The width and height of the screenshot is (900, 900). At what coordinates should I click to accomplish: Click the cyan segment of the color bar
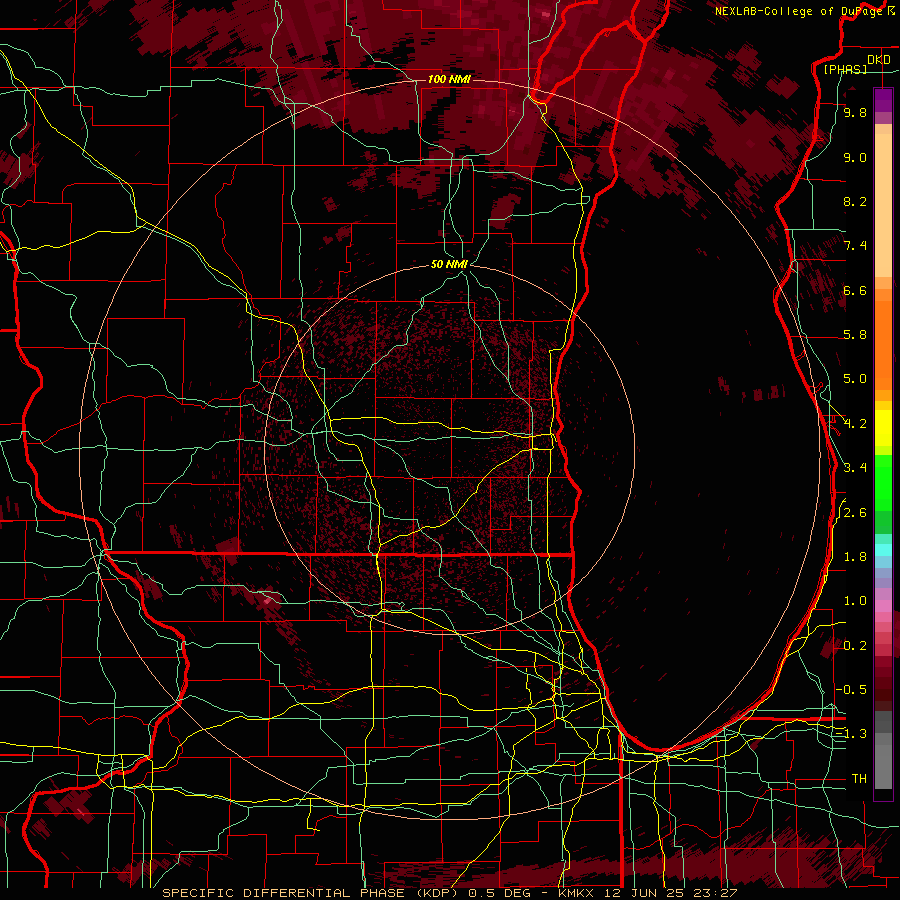[x=883, y=550]
